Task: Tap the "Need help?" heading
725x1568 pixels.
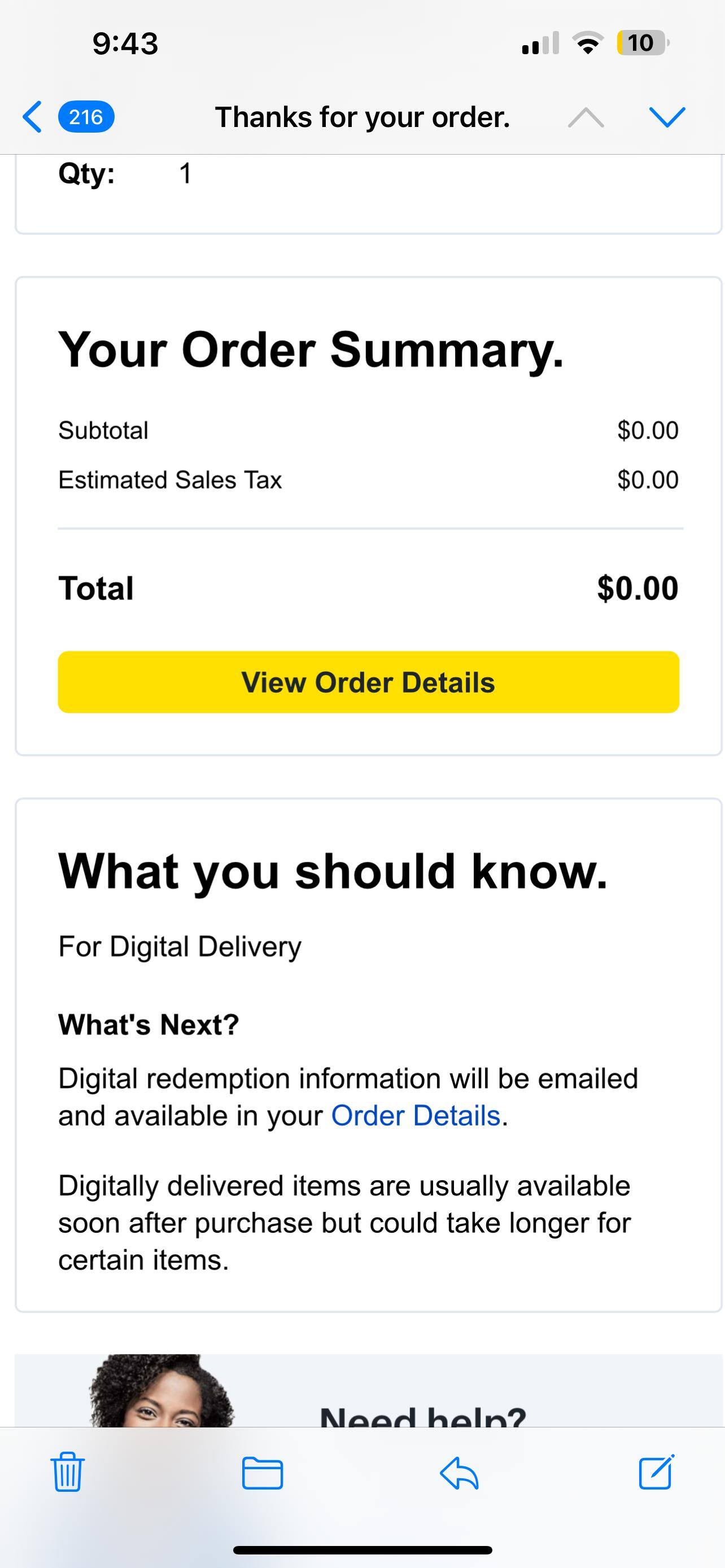Action: click(x=422, y=1416)
